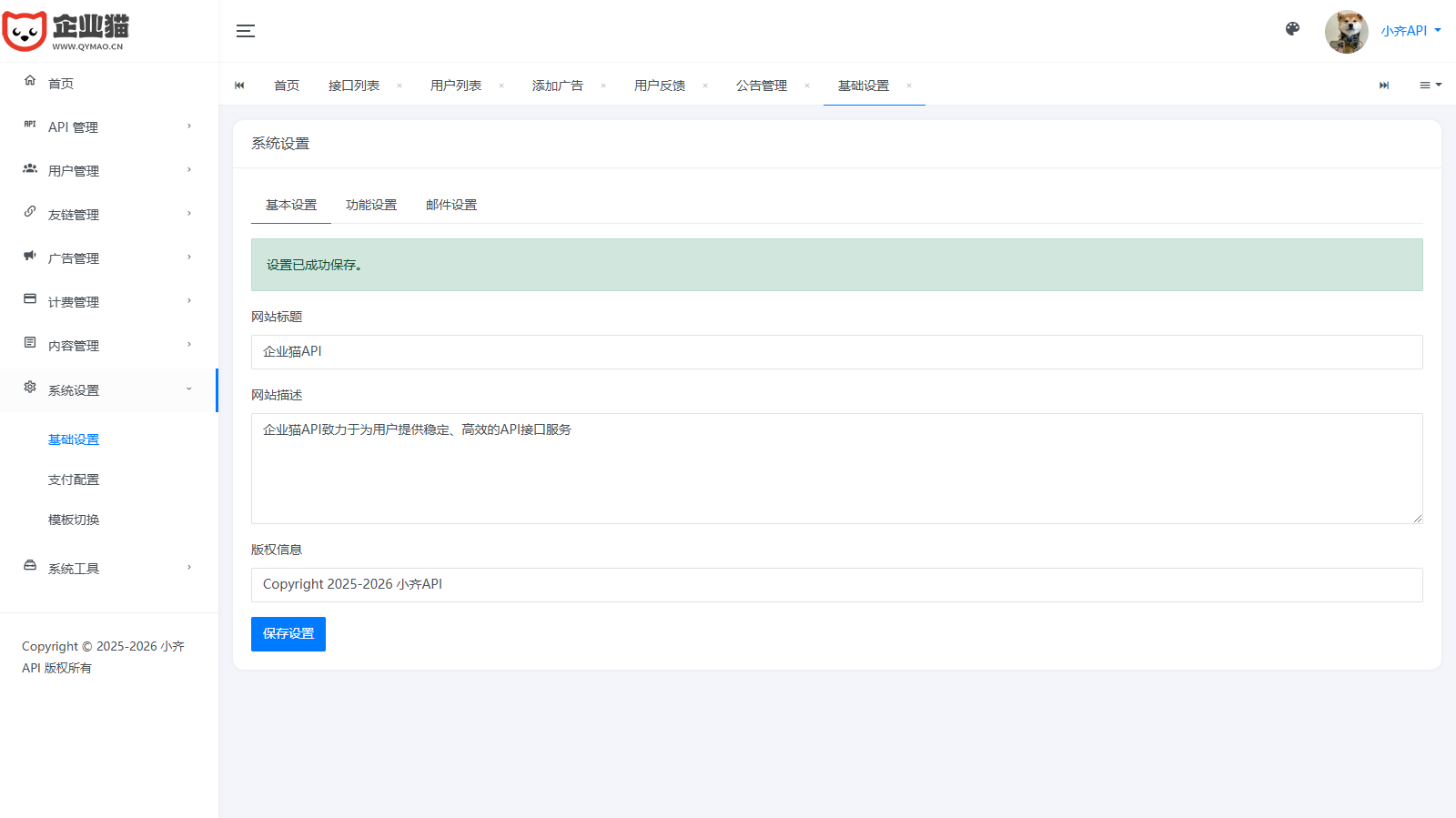Viewport: 1456px width, 818px height.
Task: Open the 小齐API user dropdown
Action: [1410, 31]
